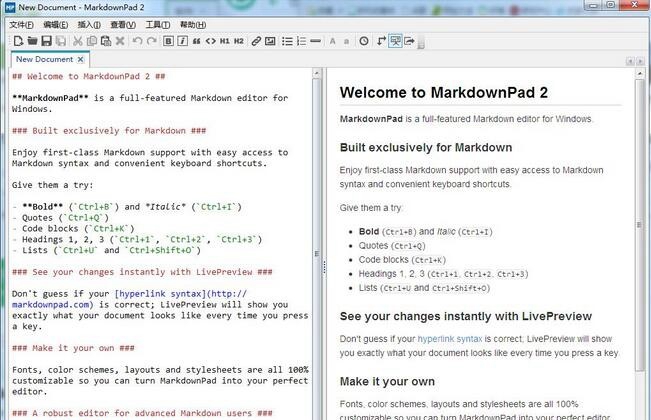Screen dimensions: 651x420
Task: Select the New Document tab
Action: pyautogui.click(x=44, y=59)
